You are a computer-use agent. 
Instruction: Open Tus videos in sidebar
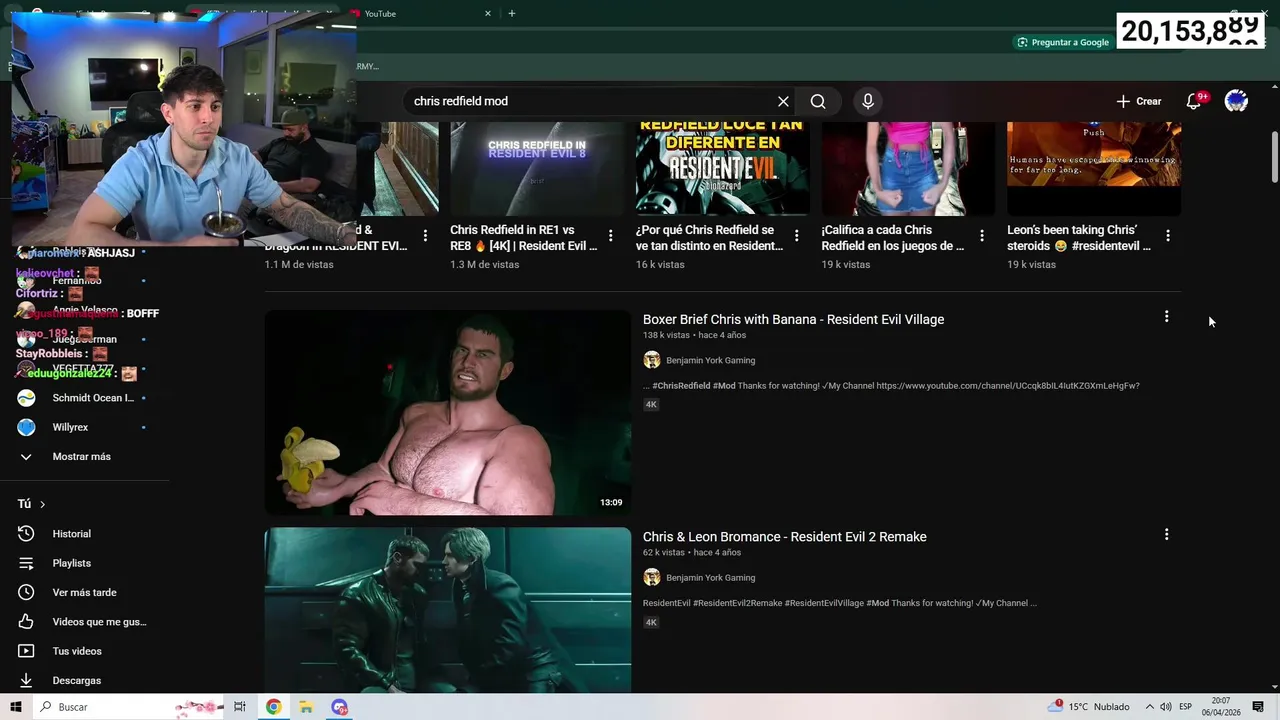[77, 651]
